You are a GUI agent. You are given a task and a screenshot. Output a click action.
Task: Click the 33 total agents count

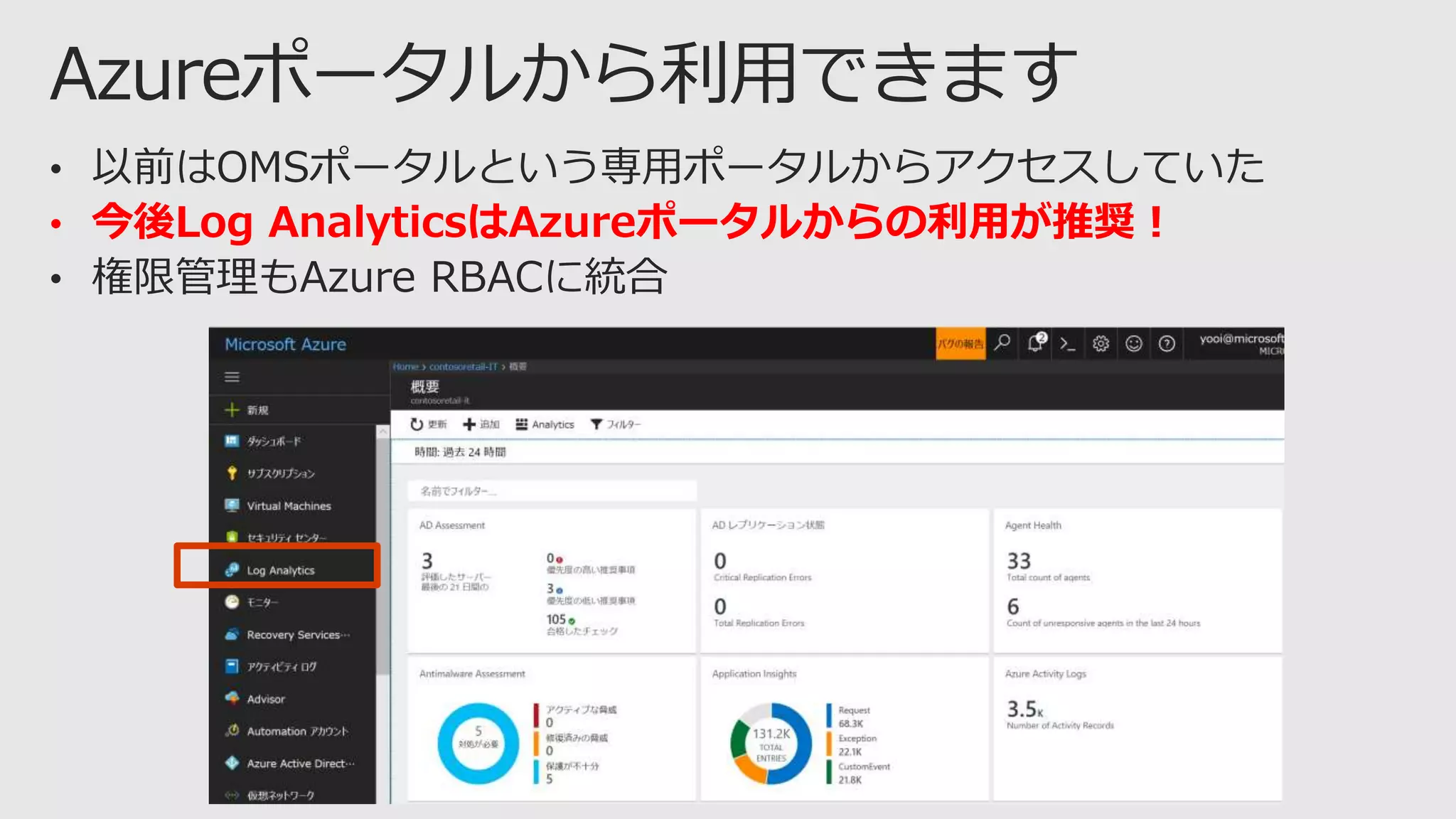(x=1019, y=561)
